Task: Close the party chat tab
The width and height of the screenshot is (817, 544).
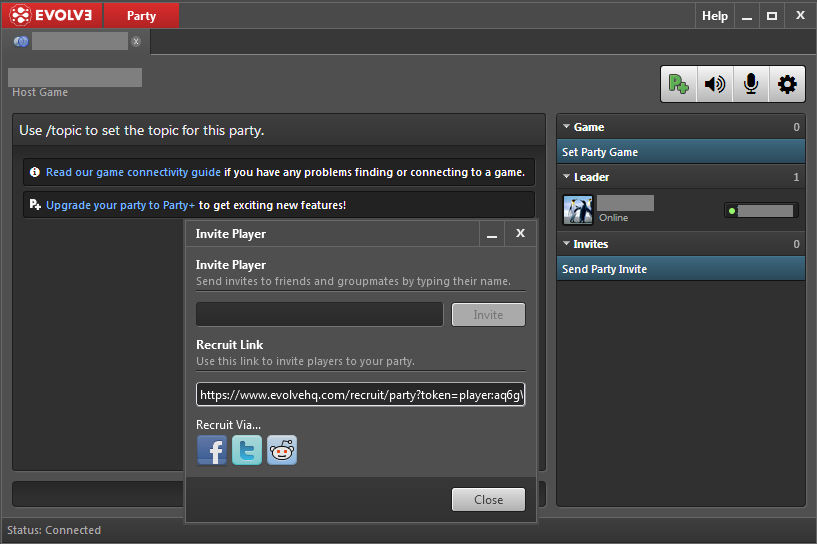Action: (136, 42)
